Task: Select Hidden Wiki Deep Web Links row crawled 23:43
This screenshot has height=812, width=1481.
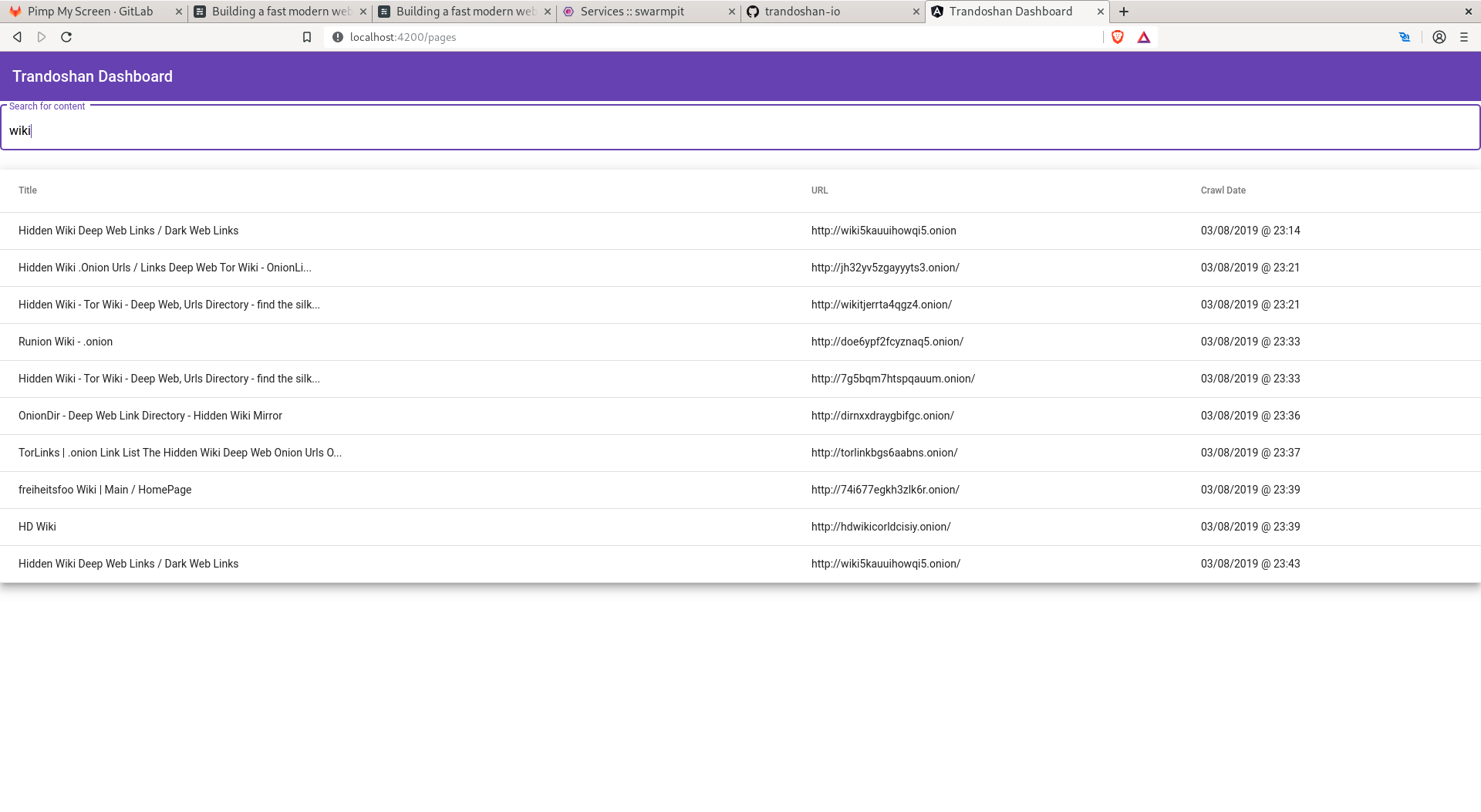Action: click(x=740, y=564)
